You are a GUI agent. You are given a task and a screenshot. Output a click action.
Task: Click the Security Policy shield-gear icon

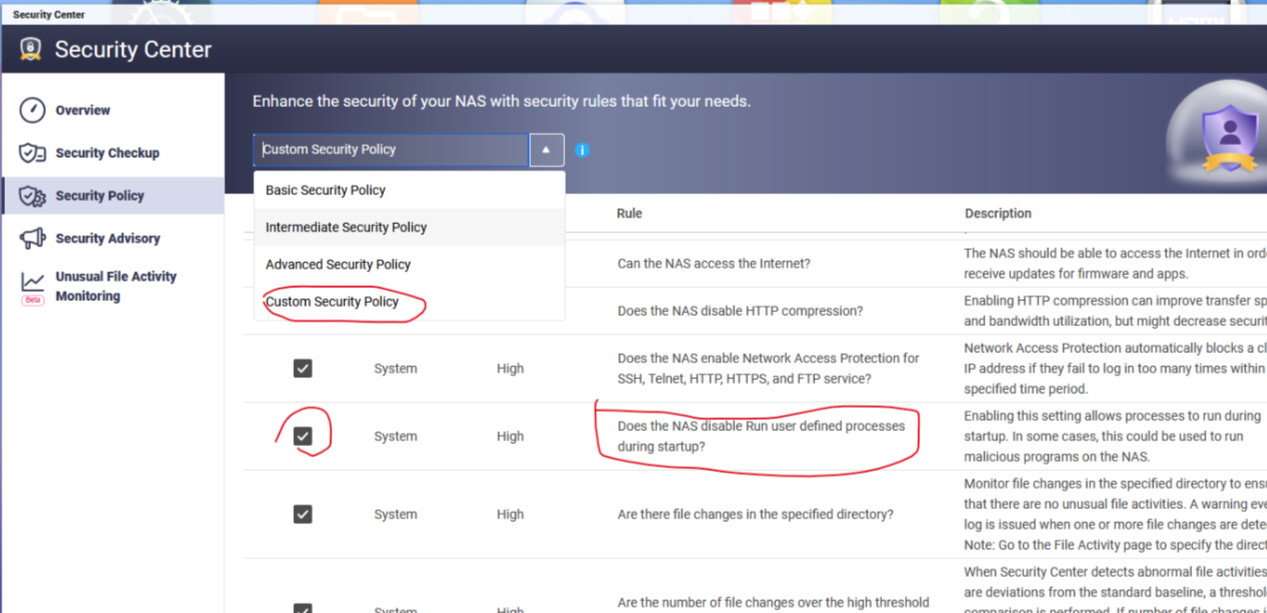pos(32,196)
